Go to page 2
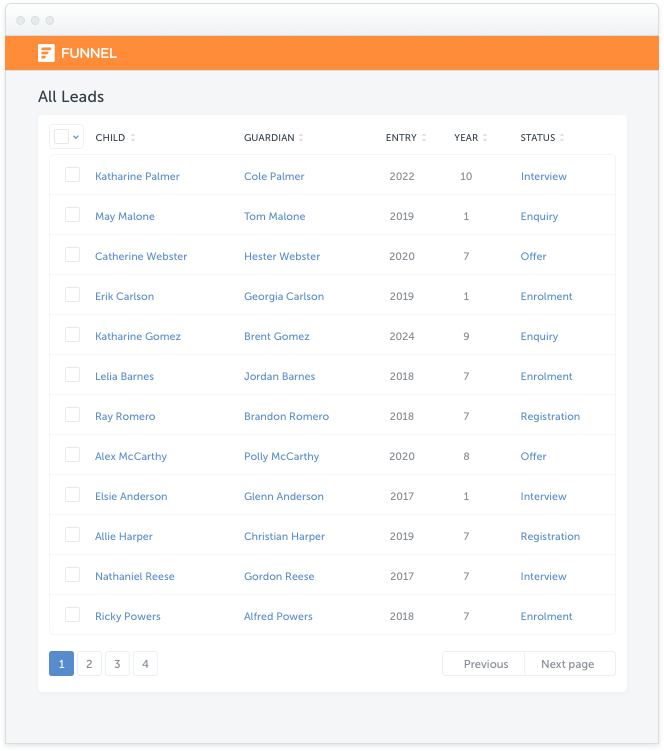664x751 pixels. pyautogui.click(x=89, y=664)
